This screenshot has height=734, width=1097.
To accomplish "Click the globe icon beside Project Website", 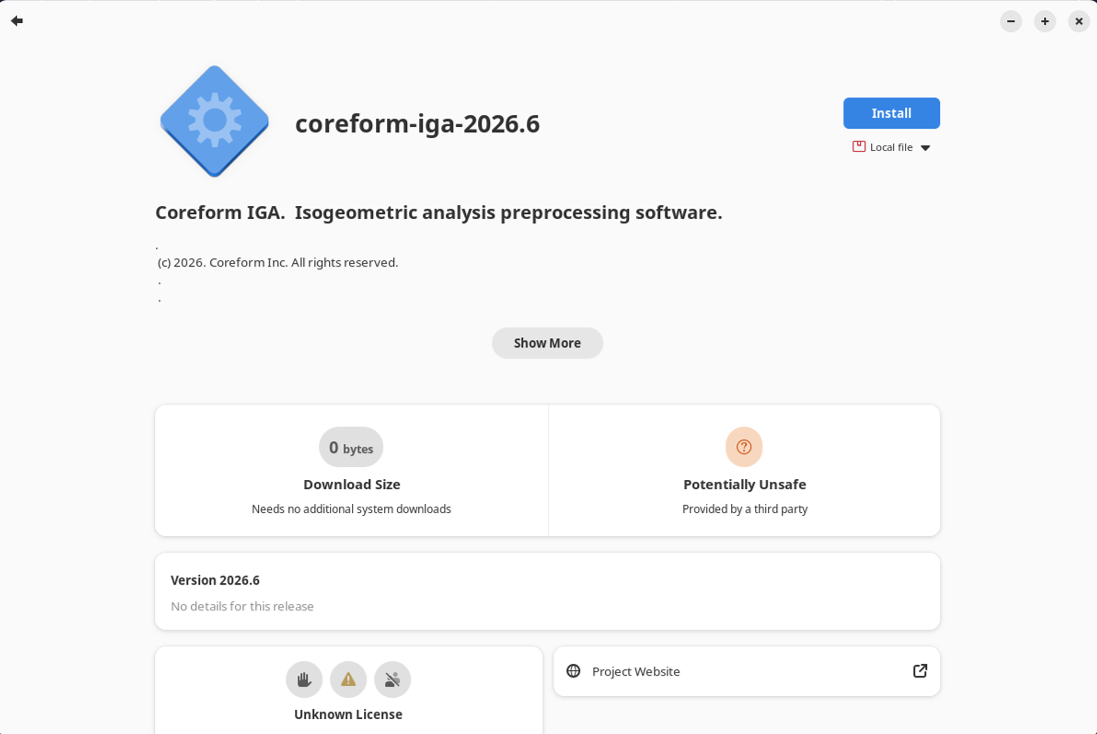I will (573, 671).
